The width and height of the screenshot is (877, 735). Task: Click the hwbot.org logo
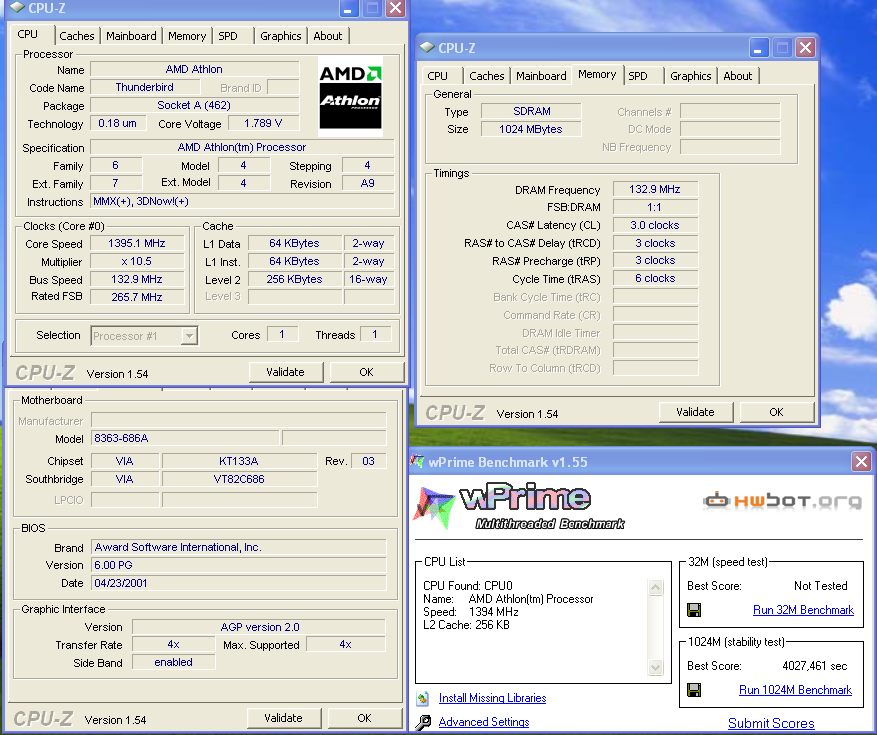coord(782,501)
